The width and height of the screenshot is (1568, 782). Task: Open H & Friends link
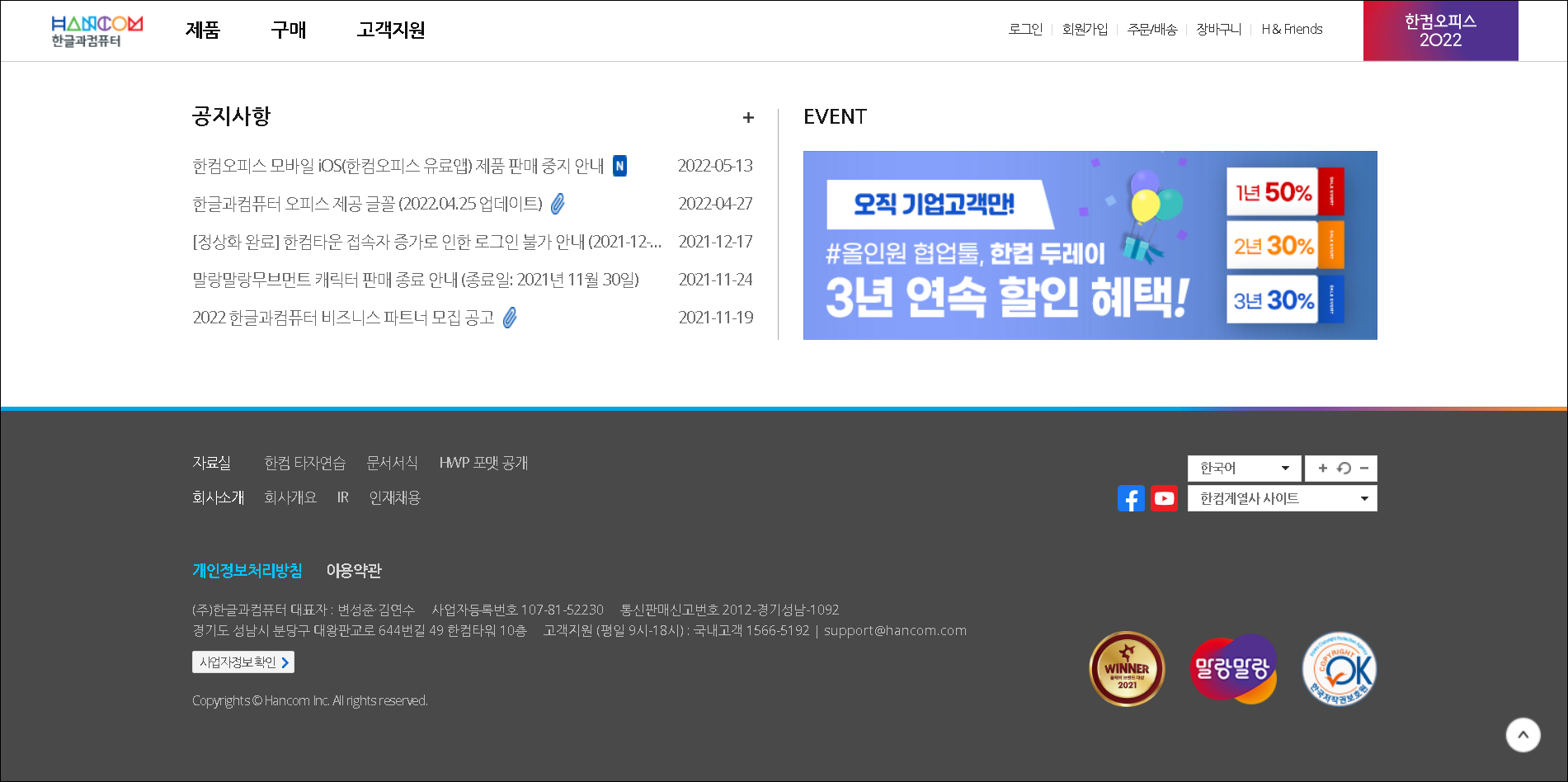(x=1292, y=30)
